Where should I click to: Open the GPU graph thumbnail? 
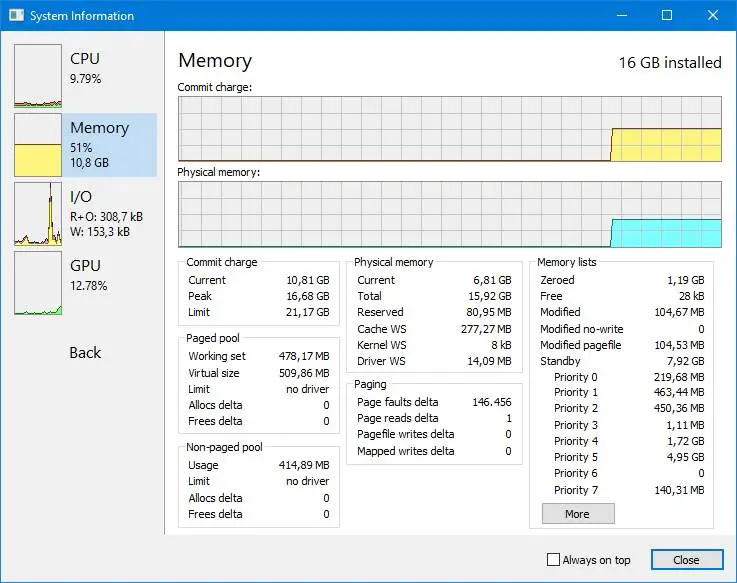pos(38,282)
